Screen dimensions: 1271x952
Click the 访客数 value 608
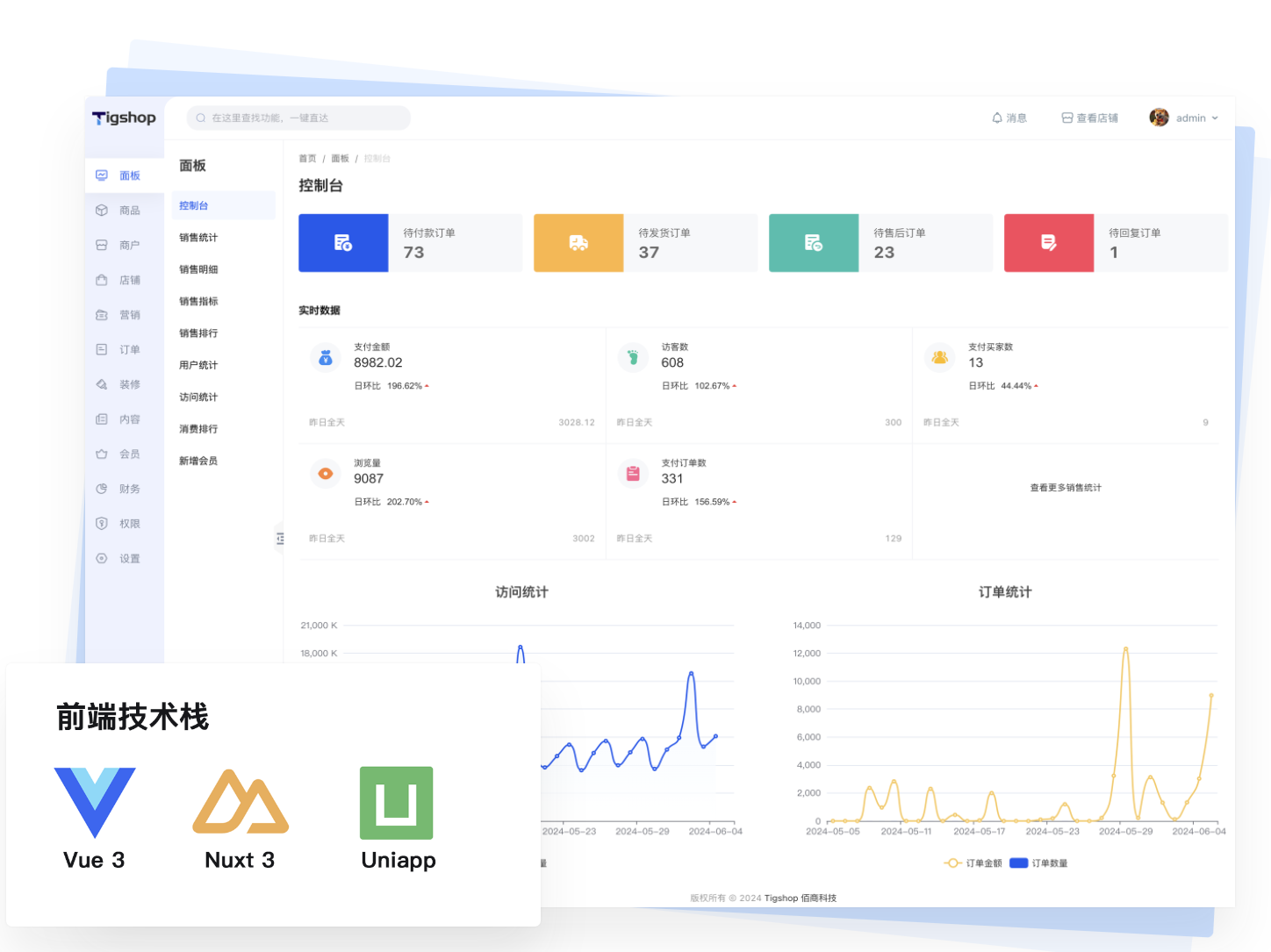(x=672, y=362)
